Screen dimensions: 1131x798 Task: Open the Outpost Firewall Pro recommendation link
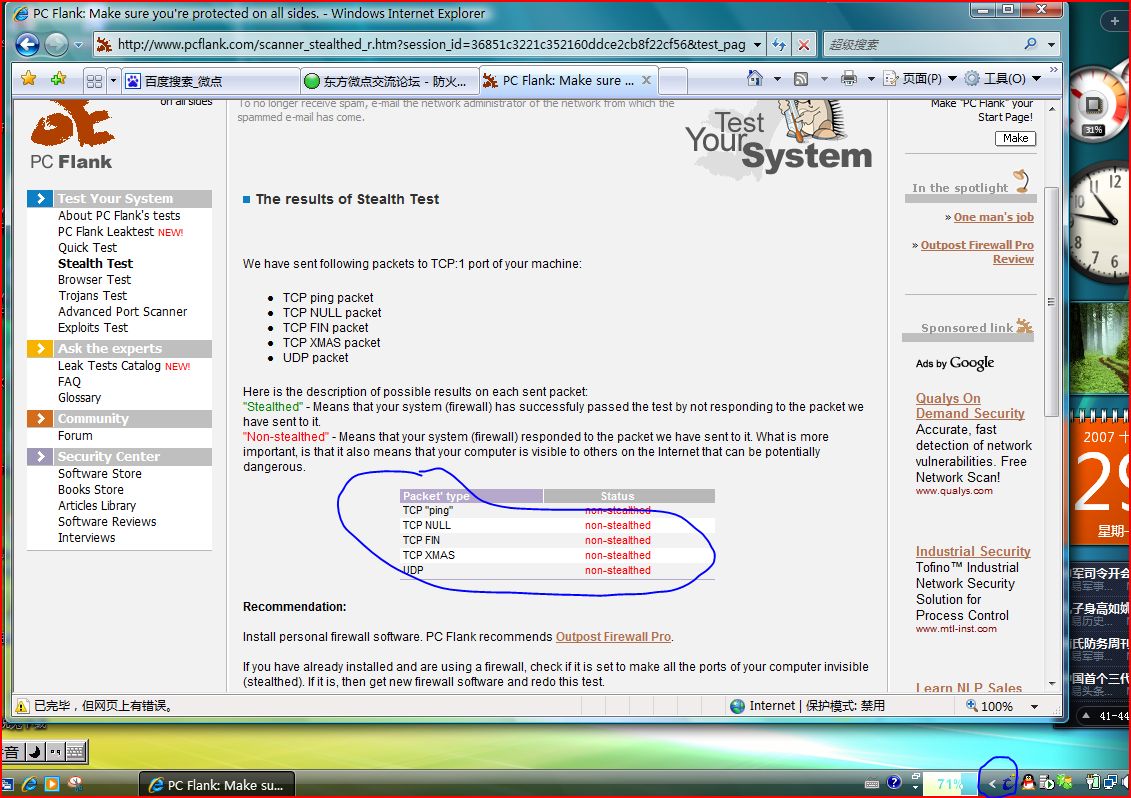613,637
